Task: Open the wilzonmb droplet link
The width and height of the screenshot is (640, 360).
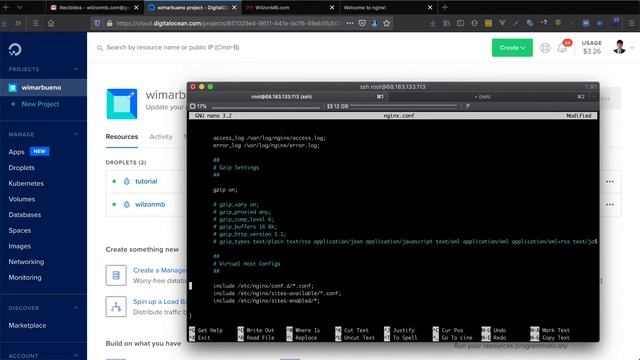Action: point(150,204)
